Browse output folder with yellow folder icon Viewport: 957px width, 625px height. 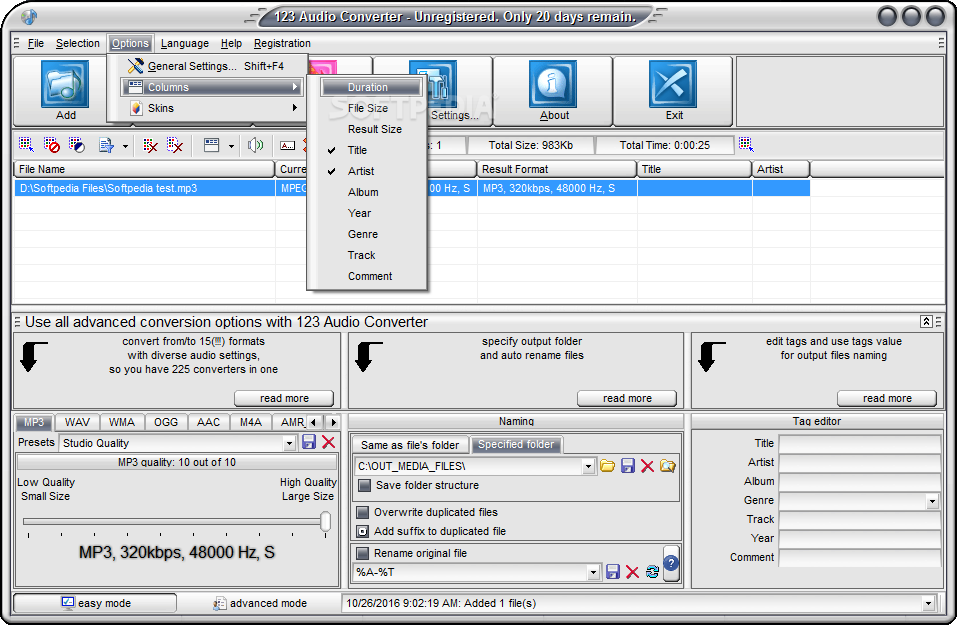pyautogui.click(x=607, y=466)
